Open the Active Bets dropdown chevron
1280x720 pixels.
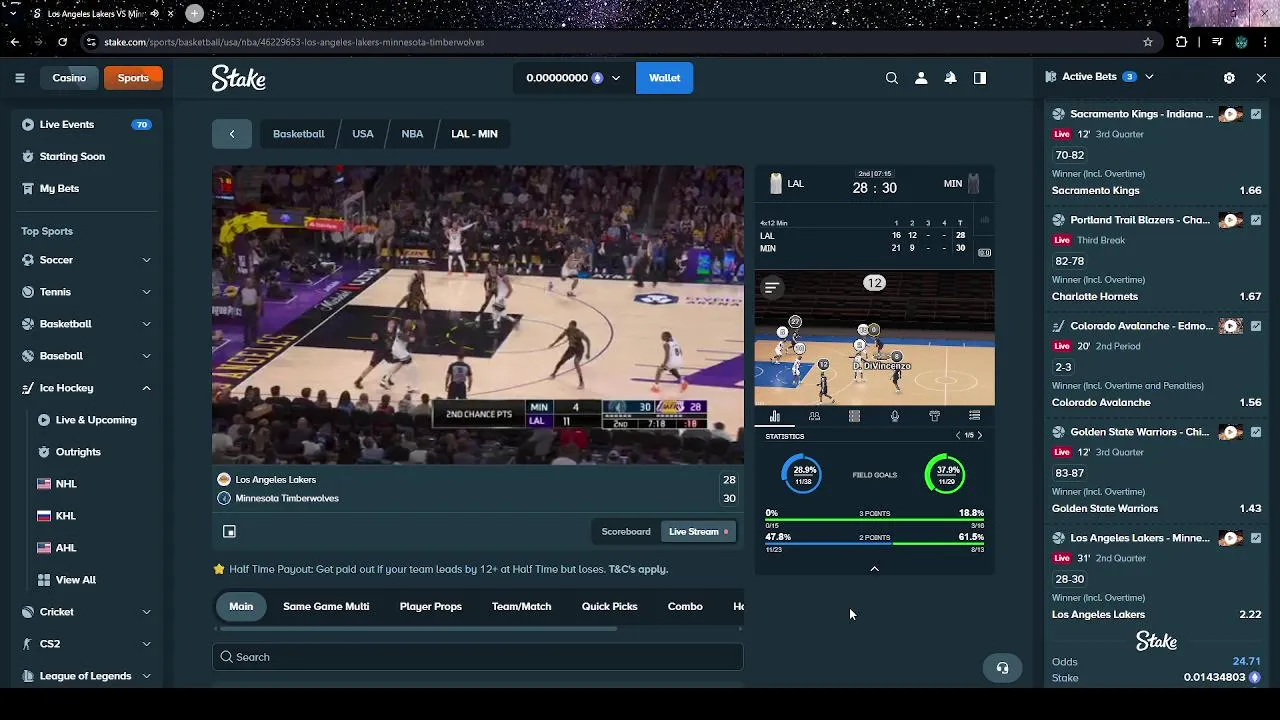tap(1149, 77)
